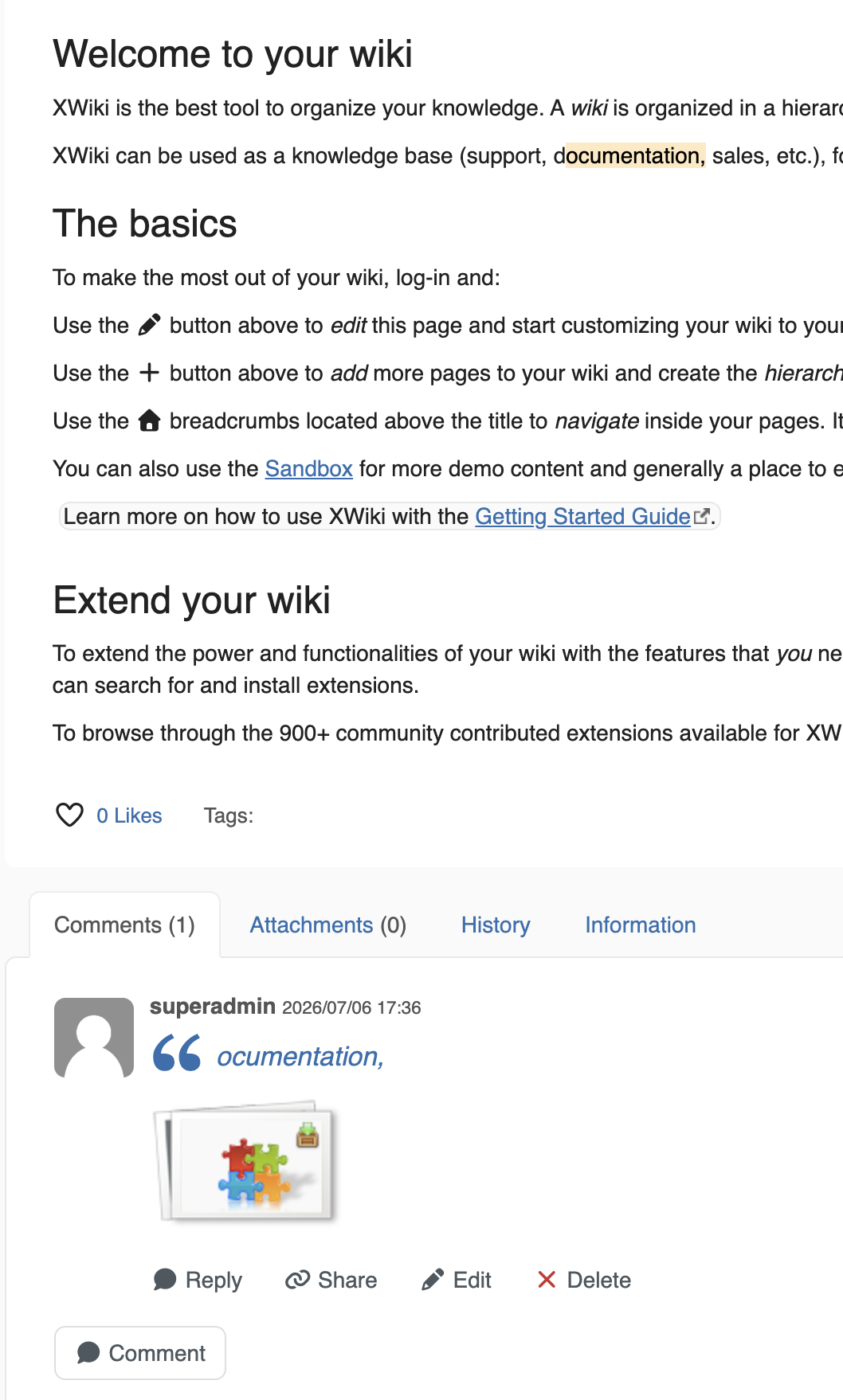Open the History tab
The height and width of the screenshot is (1400, 843).
496,925
